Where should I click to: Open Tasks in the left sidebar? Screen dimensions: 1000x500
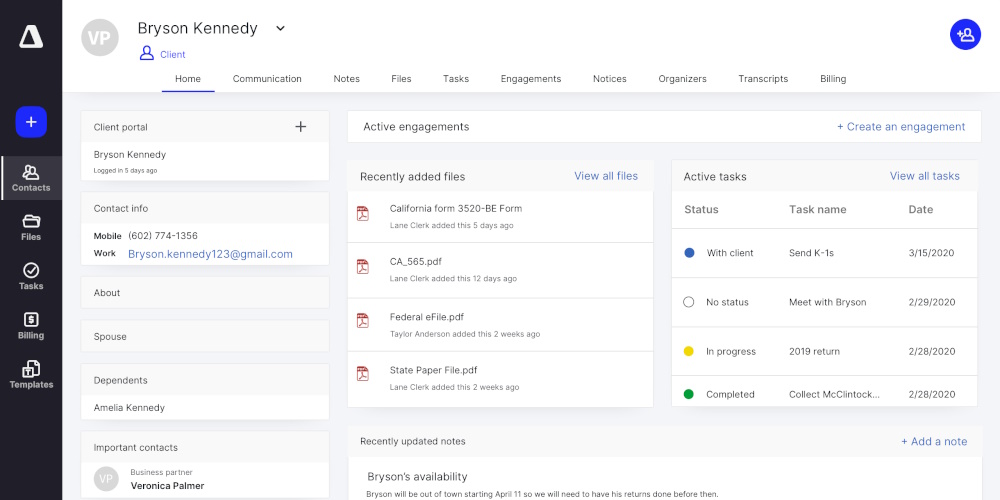pos(31,276)
